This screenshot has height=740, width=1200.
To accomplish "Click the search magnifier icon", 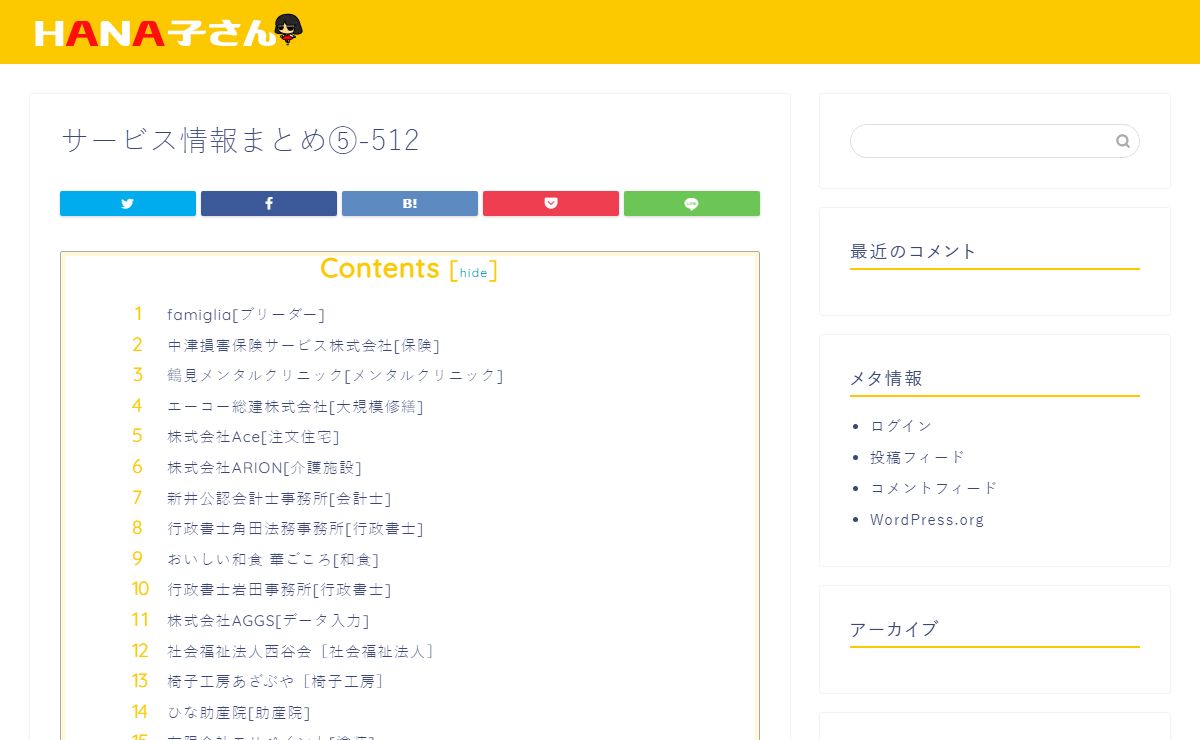I will 1123,141.
